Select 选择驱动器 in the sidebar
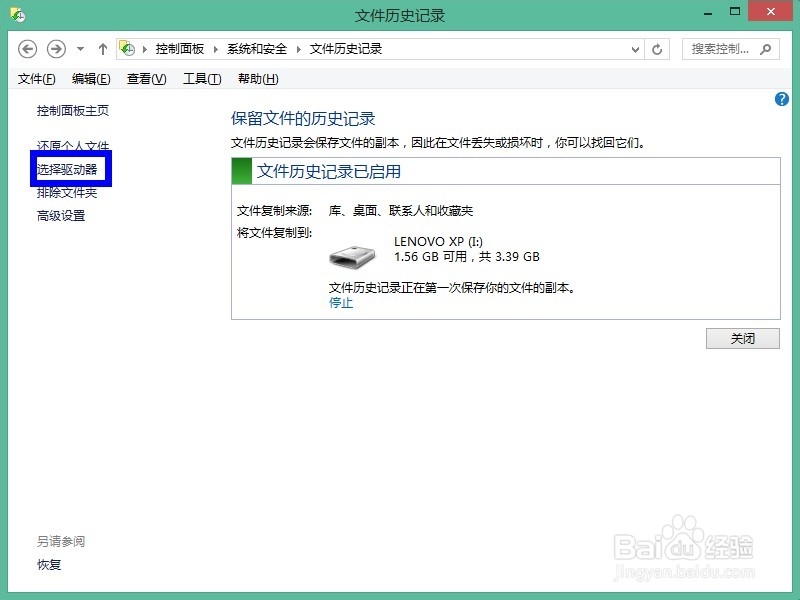This screenshot has width=800, height=600. point(69,168)
